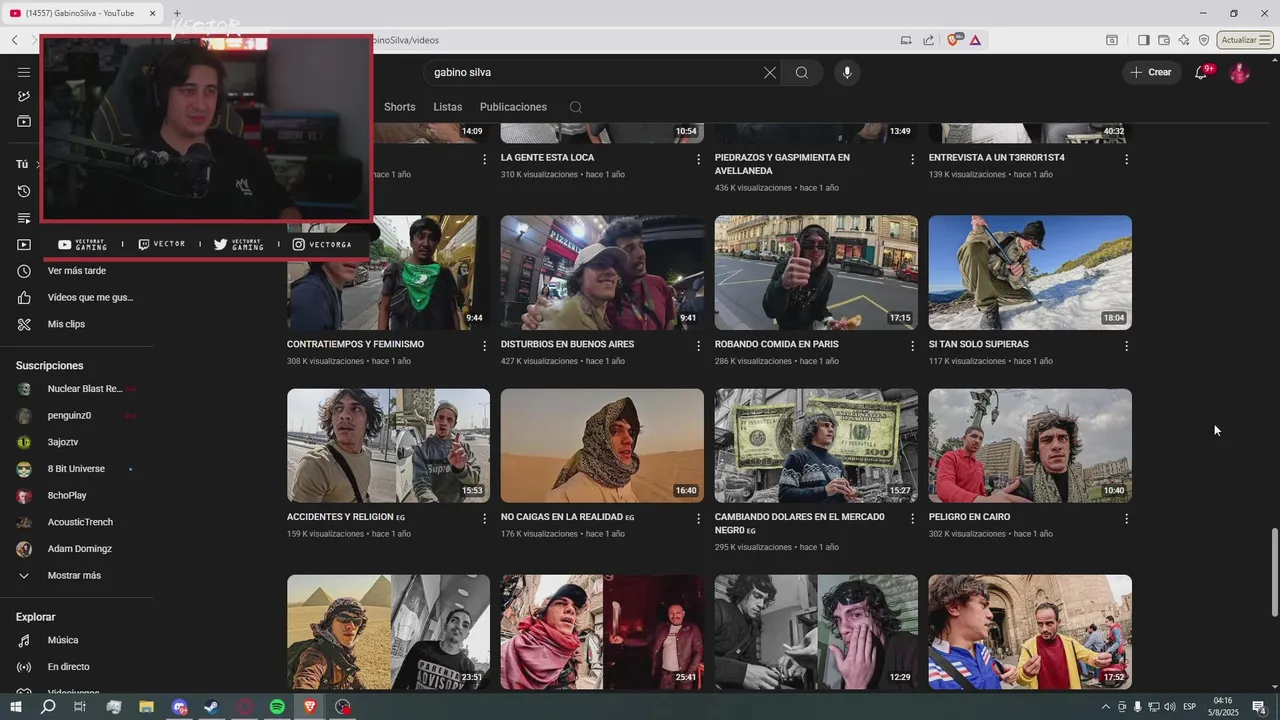
Task: Click the search magnifier button
Action: click(802, 72)
